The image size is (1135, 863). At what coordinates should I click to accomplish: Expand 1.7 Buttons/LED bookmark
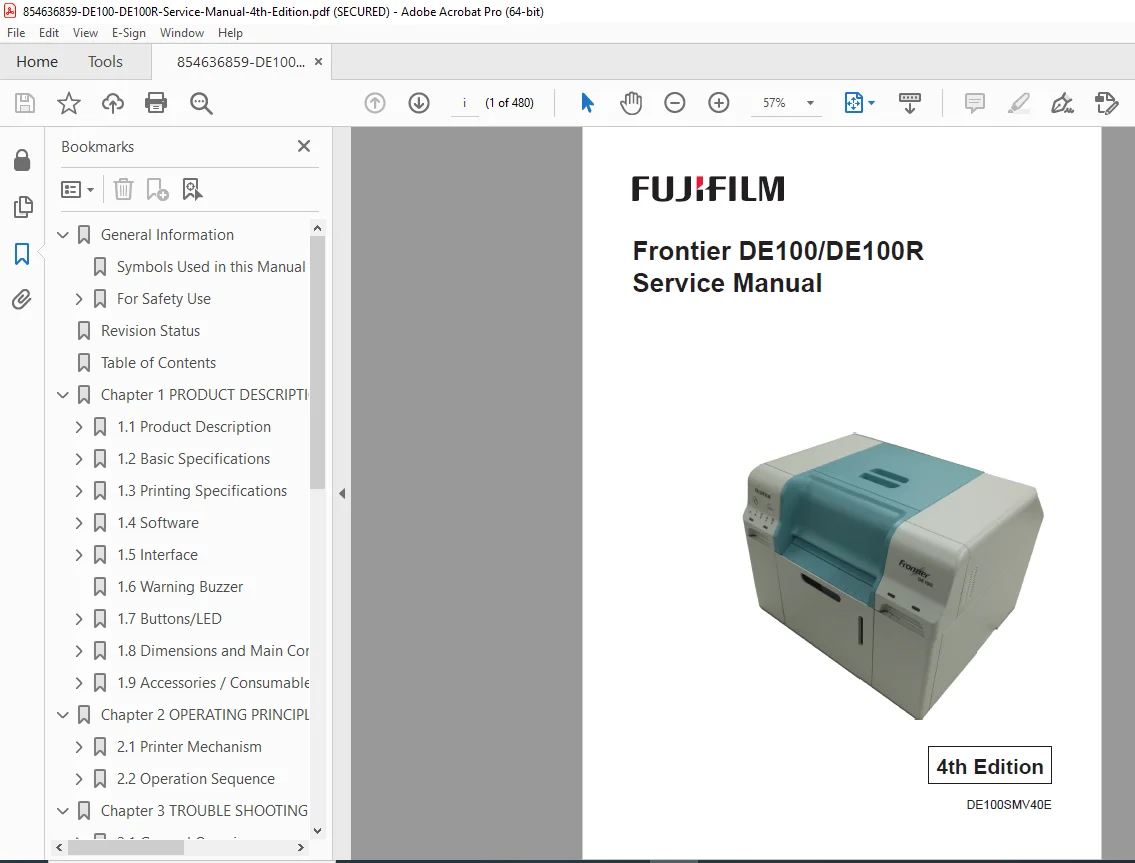point(79,619)
